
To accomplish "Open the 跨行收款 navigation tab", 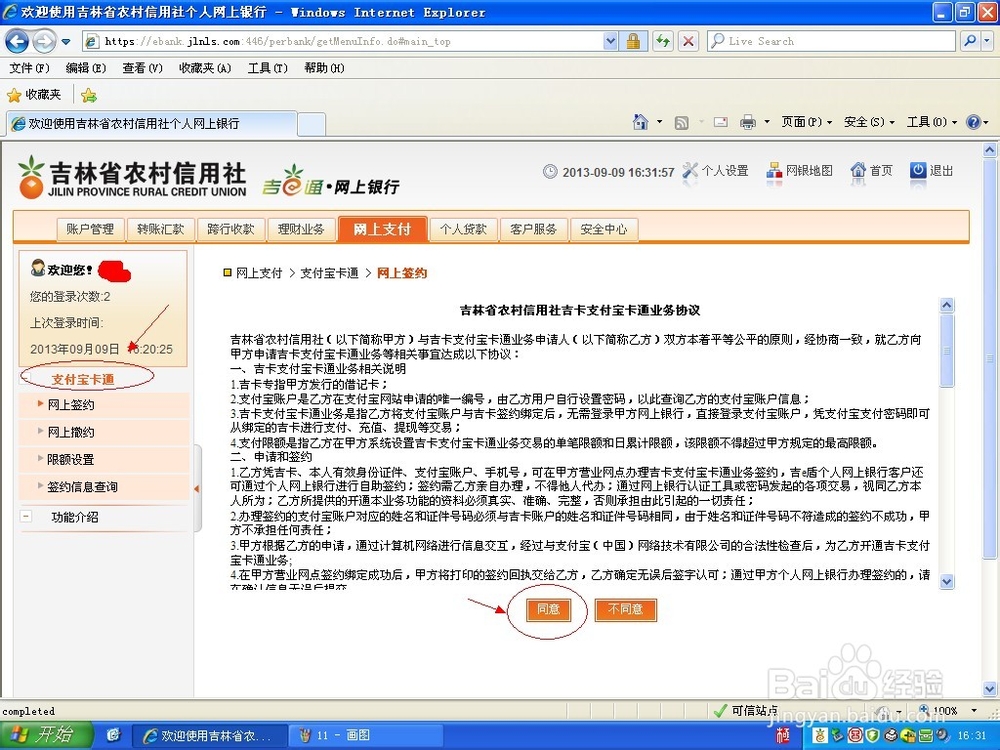I will point(230,229).
